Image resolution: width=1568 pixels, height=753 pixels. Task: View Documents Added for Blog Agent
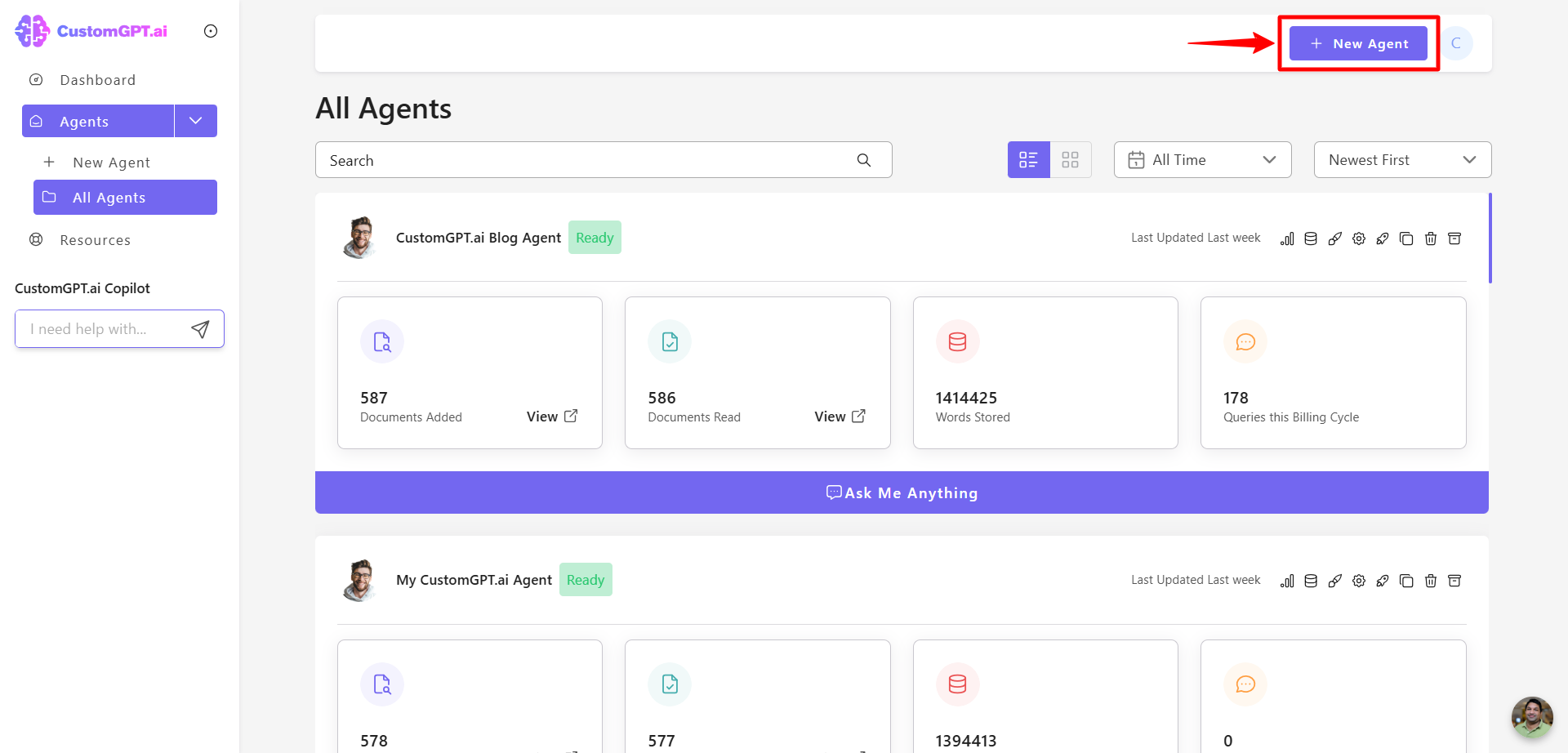click(552, 417)
